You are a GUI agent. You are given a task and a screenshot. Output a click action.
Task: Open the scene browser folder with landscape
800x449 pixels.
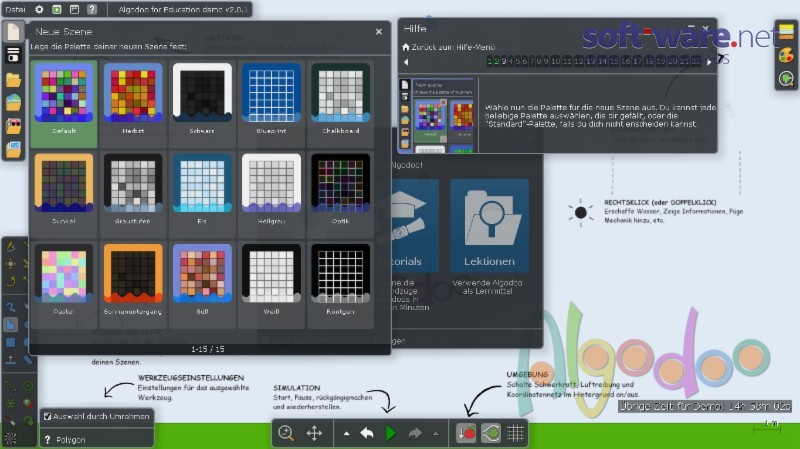(x=13, y=103)
